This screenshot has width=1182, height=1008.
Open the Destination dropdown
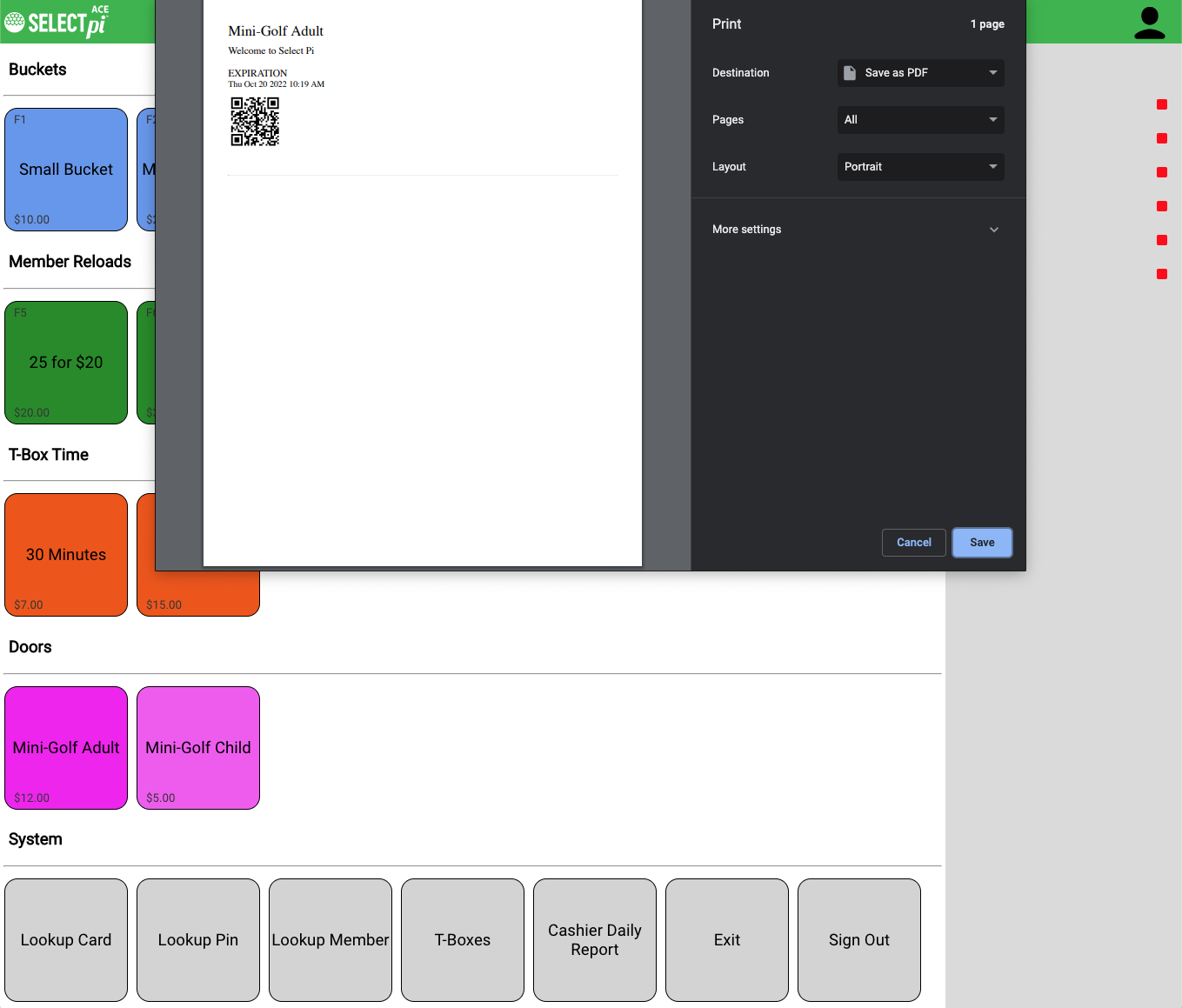(920, 73)
